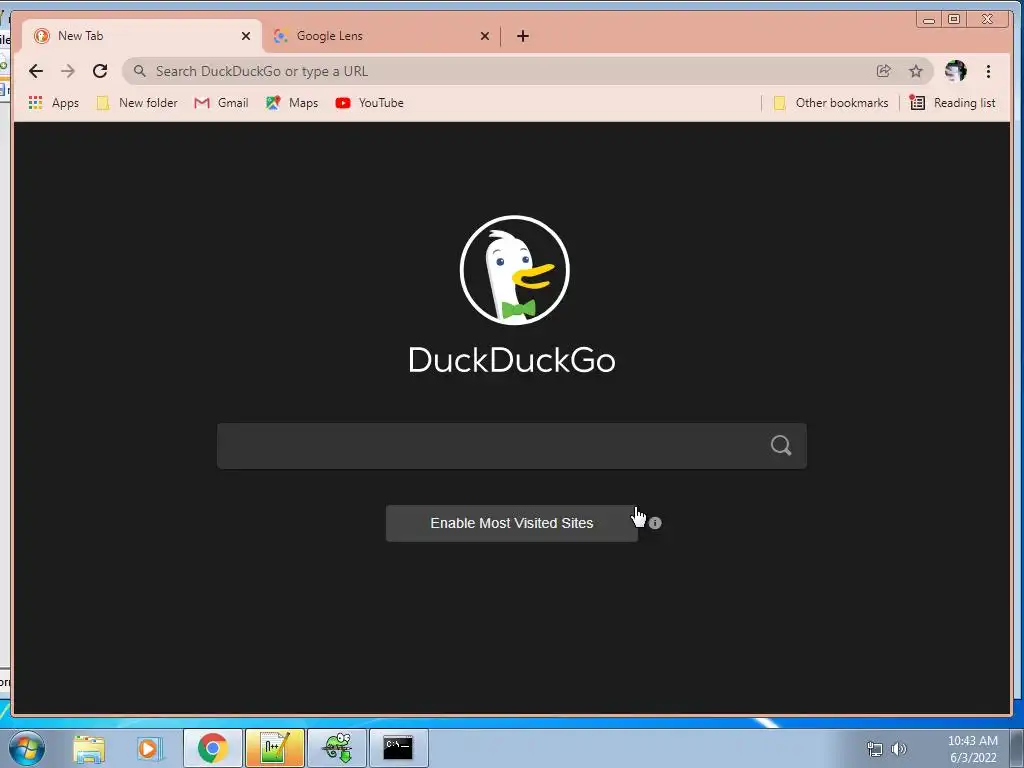
Task: Bookmark this tab with the star icon
Action: tap(916, 71)
